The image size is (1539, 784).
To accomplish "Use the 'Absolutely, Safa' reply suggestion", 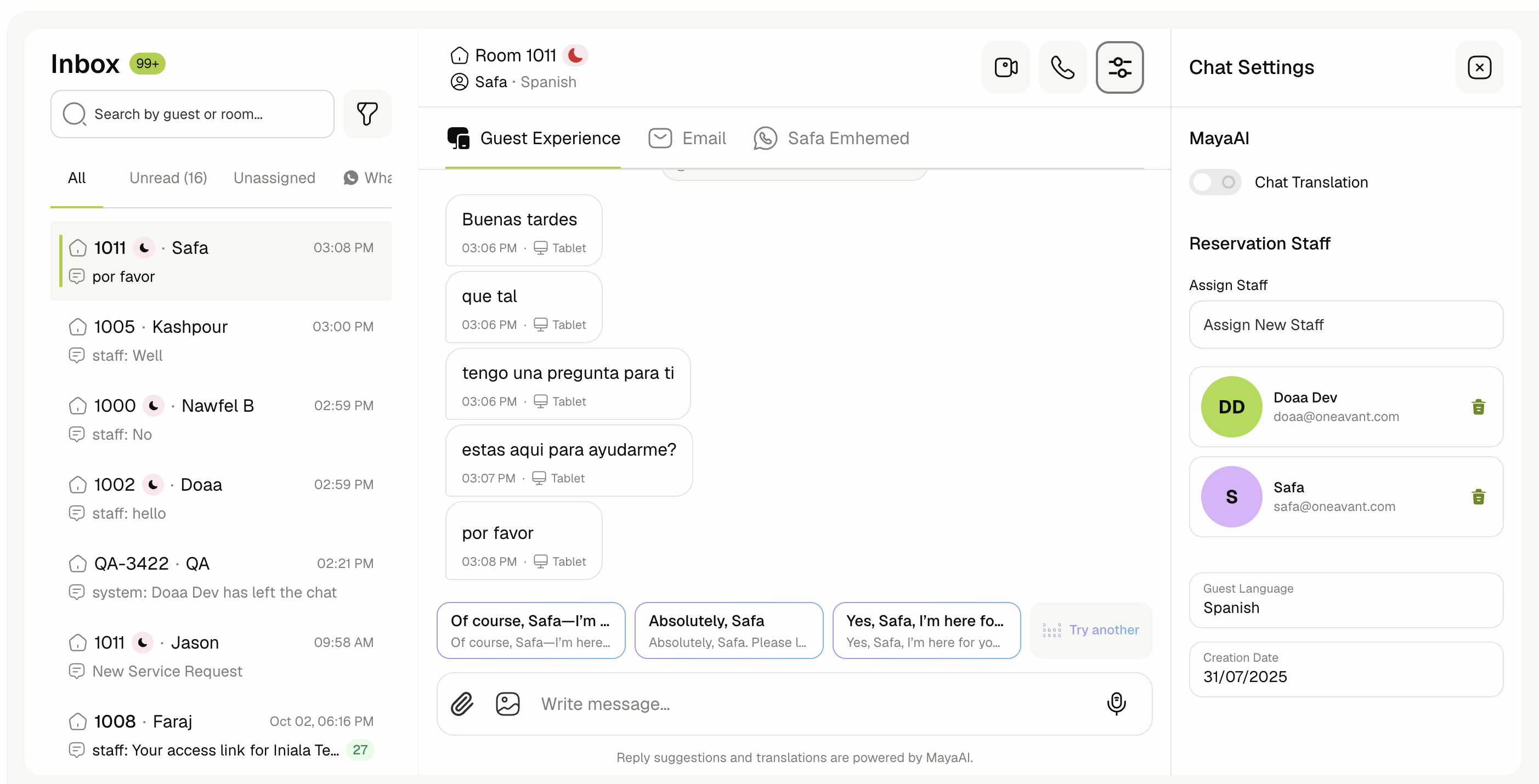I will 728,630.
